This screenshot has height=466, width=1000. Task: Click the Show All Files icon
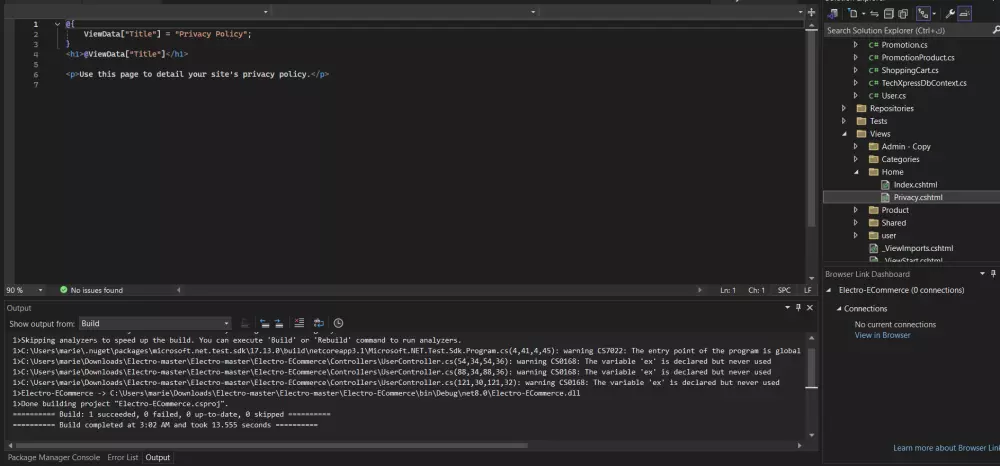point(903,13)
